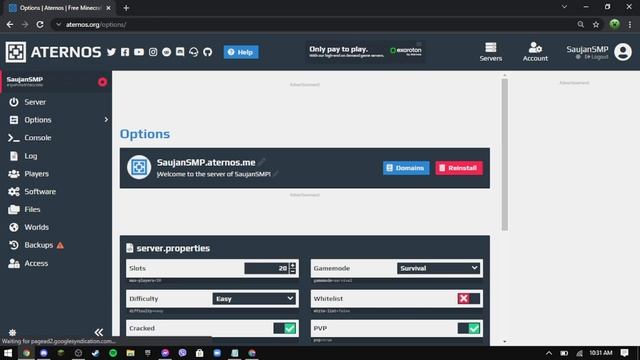The width and height of the screenshot is (640, 360).
Task: Open the Servers page in header
Action: click(491, 52)
